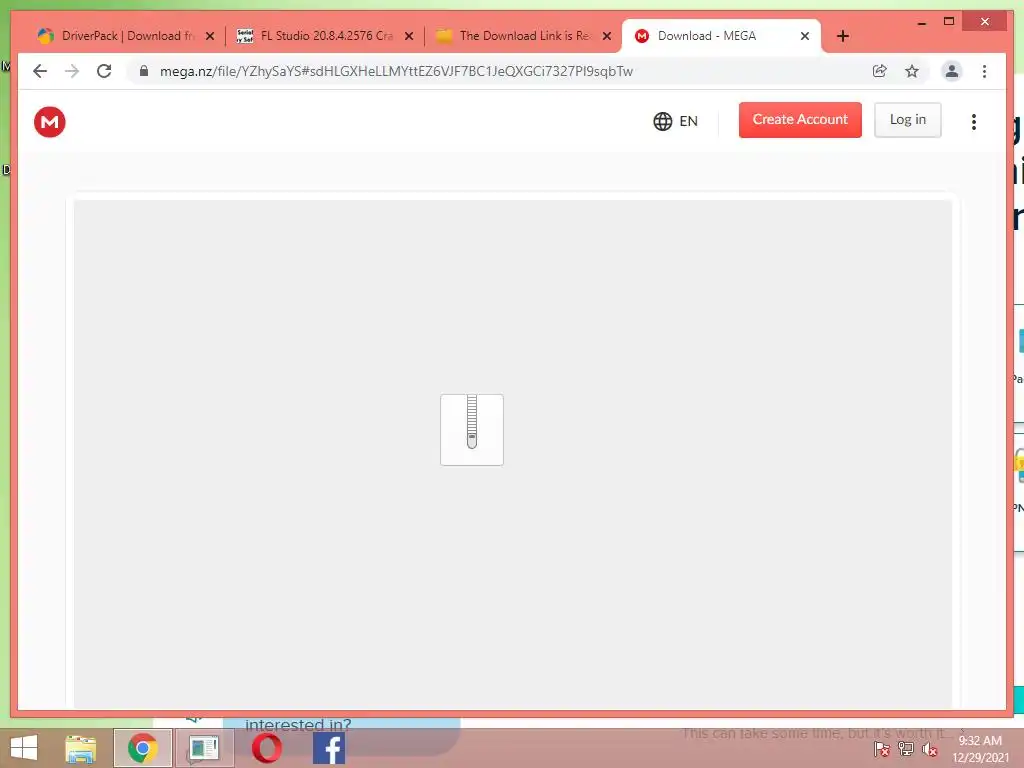Close the Download - MEGA tab
Image resolution: width=1024 pixels, height=768 pixels.
pos(805,36)
